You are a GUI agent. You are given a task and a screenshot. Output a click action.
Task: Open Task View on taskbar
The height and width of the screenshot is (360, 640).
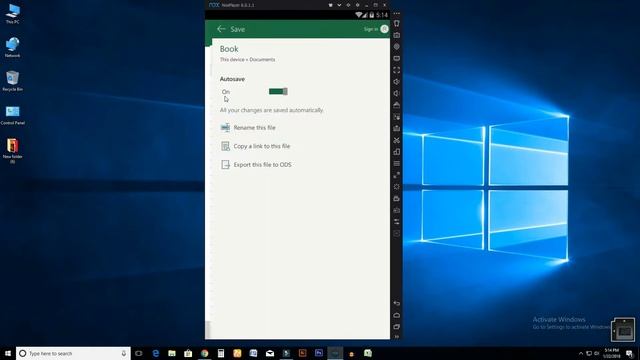pos(139,353)
